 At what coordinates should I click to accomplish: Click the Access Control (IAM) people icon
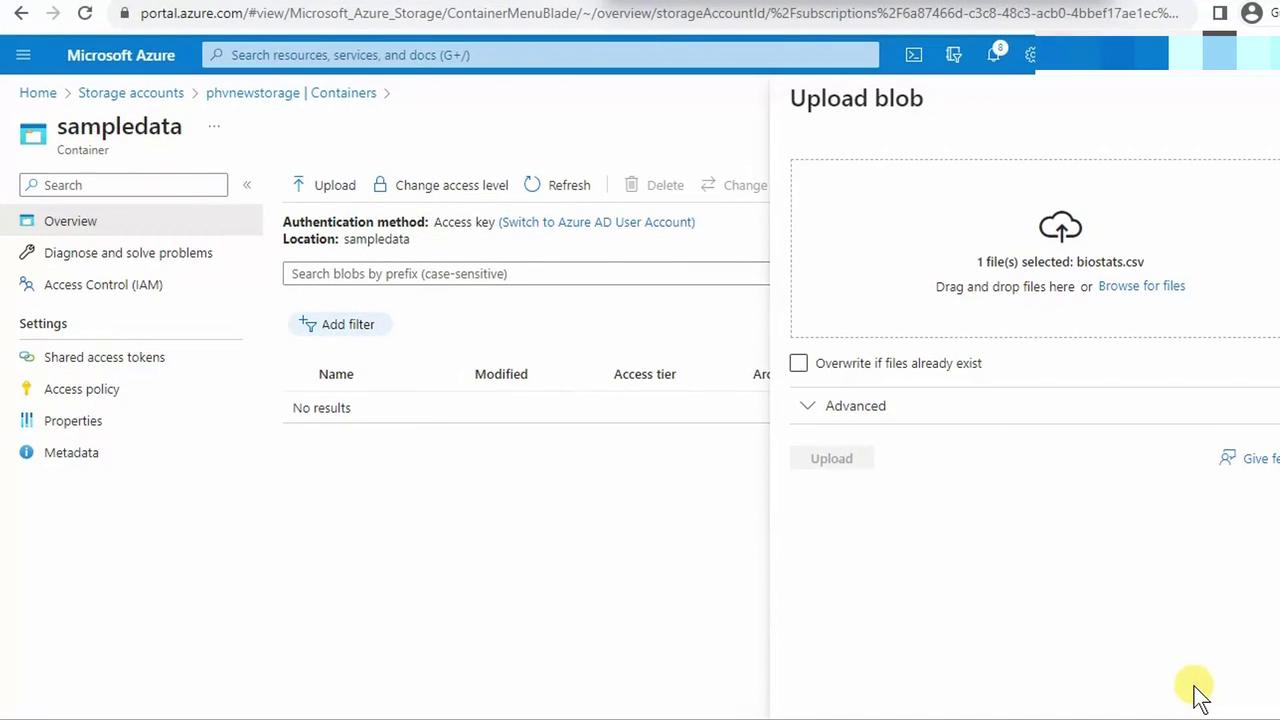pos(27,285)
